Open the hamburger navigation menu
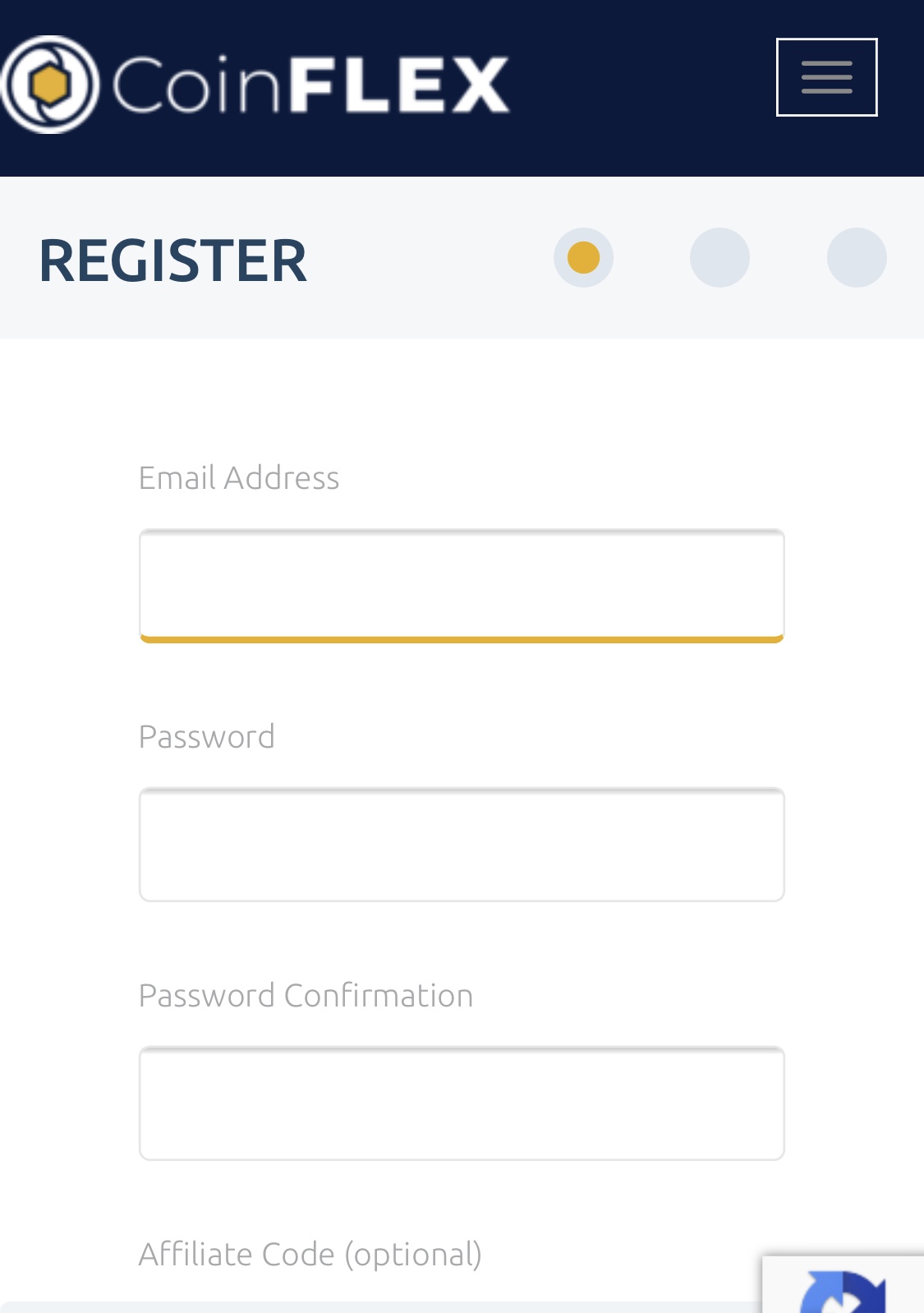 (x=826, y=77)
